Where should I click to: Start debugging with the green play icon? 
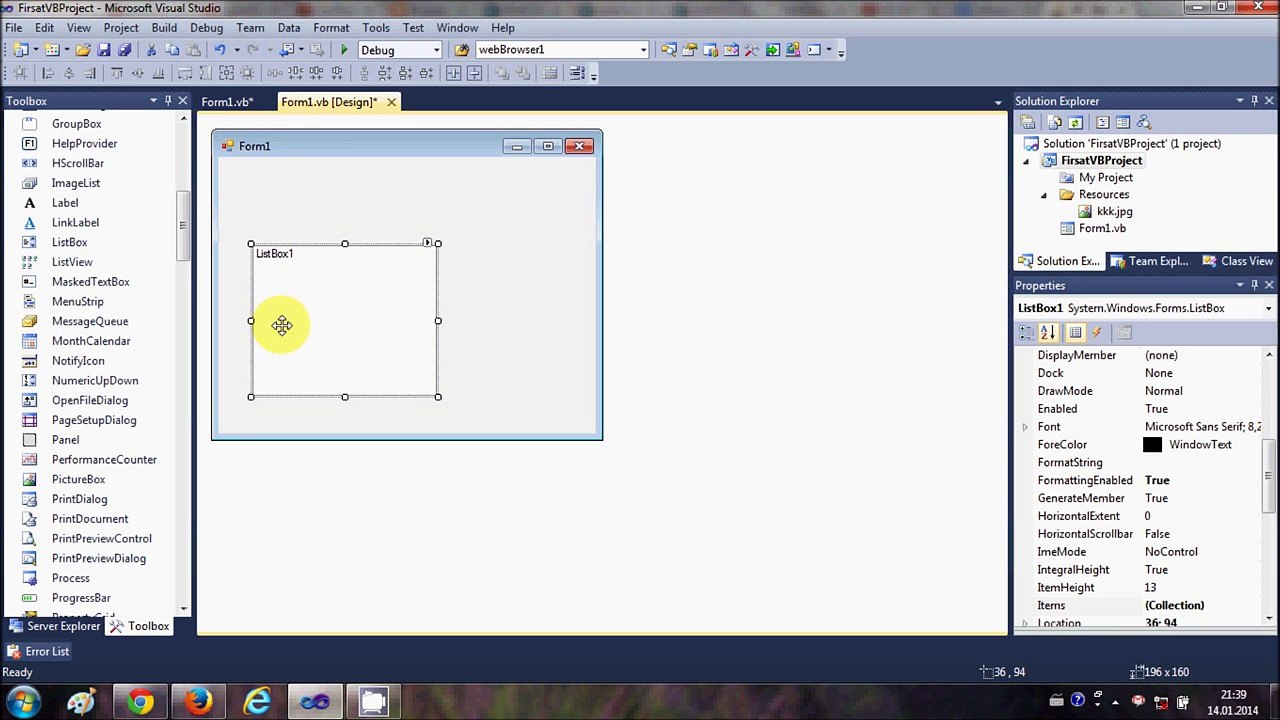[344, 50]
